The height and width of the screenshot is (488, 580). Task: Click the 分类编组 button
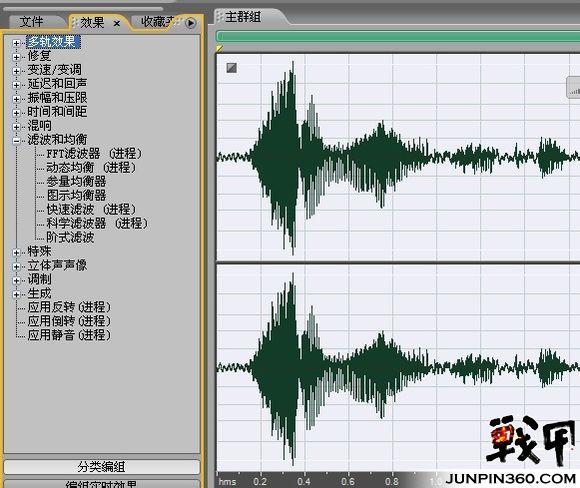click(x=101, y=467)
